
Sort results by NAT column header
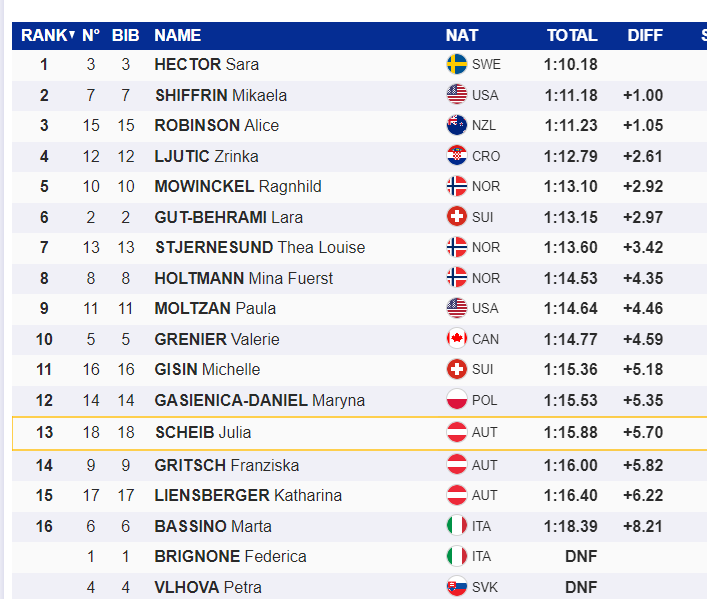(x=462, y=35)
